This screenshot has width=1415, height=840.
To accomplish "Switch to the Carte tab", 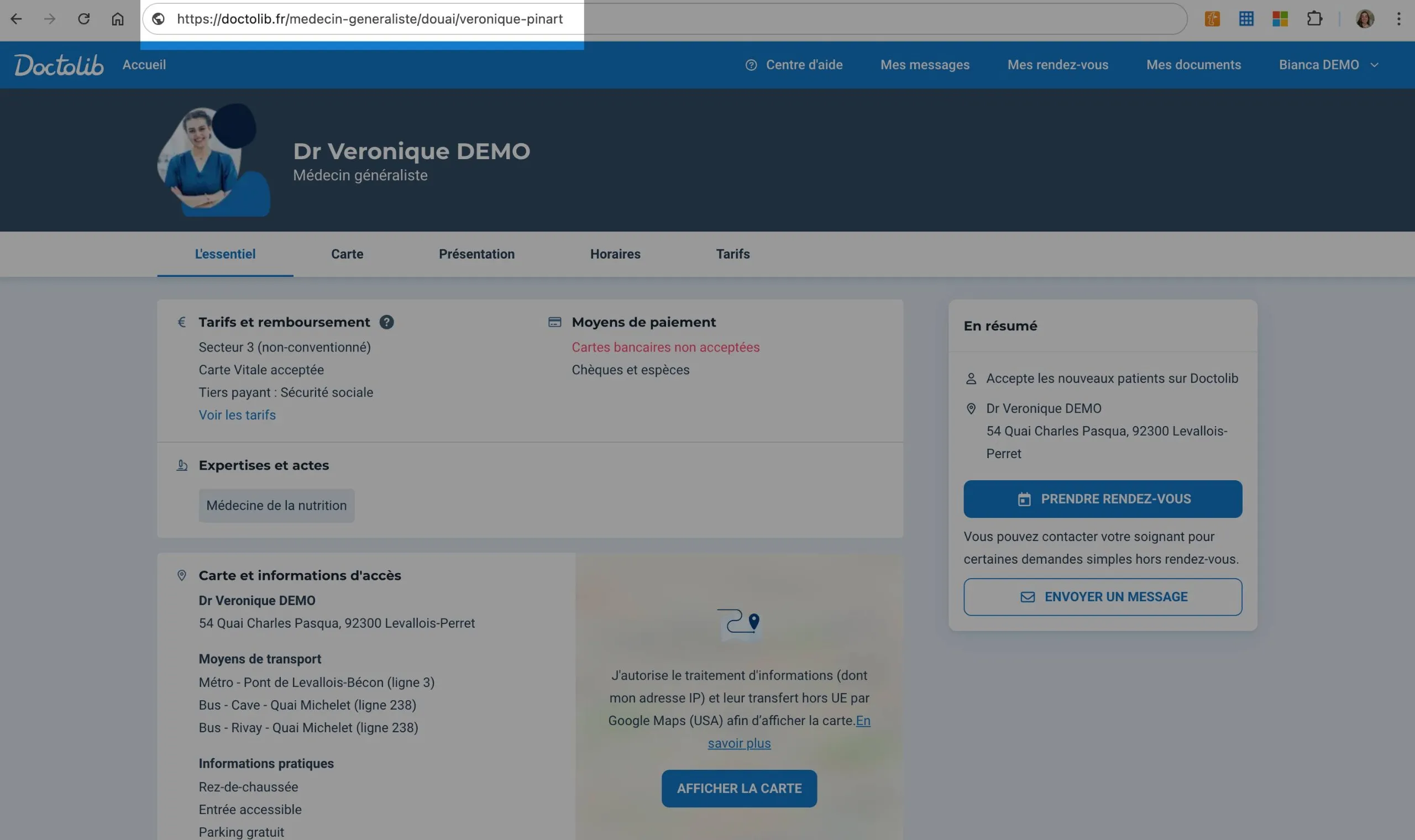I will click(x=347, y=254).
